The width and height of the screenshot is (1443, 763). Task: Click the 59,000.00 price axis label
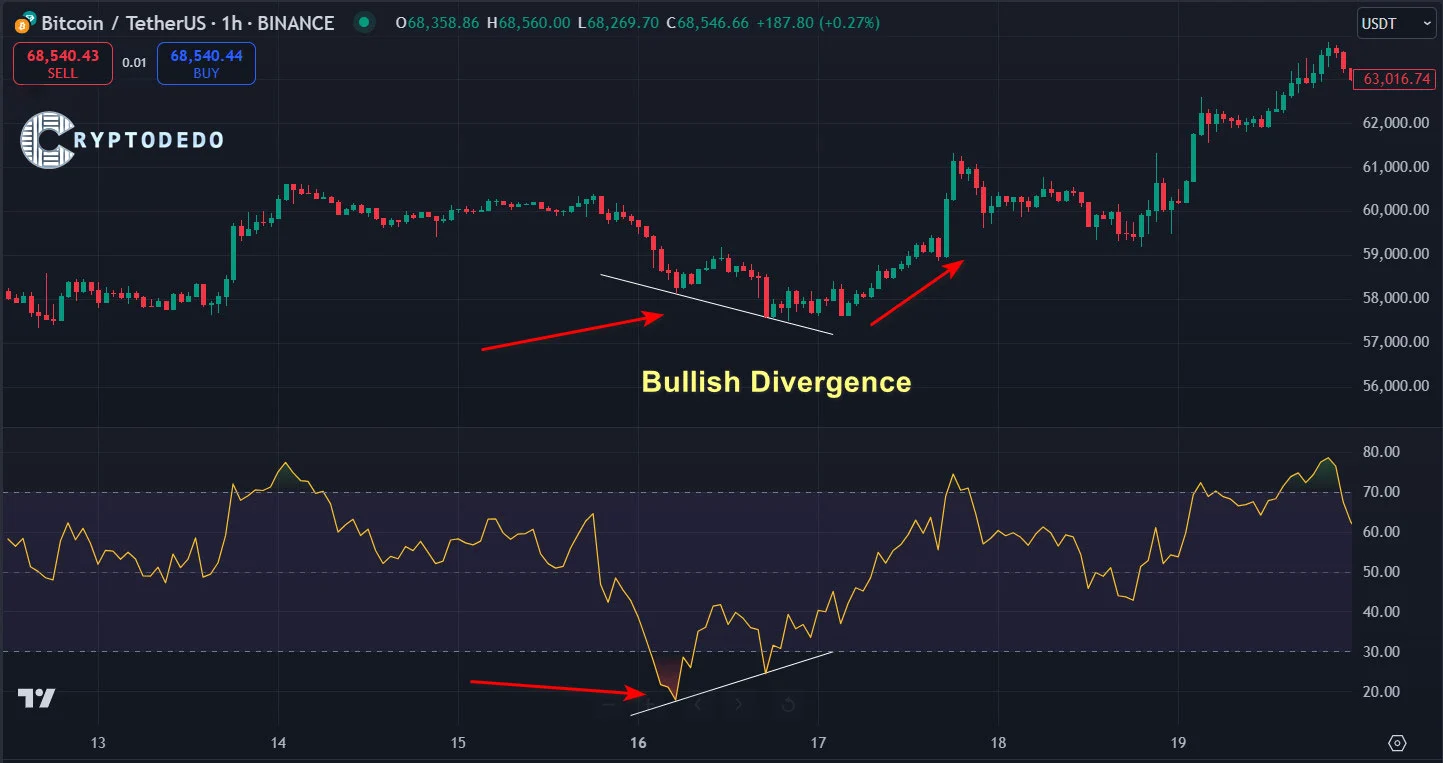pyautogui.click(x=1395, y=254)
